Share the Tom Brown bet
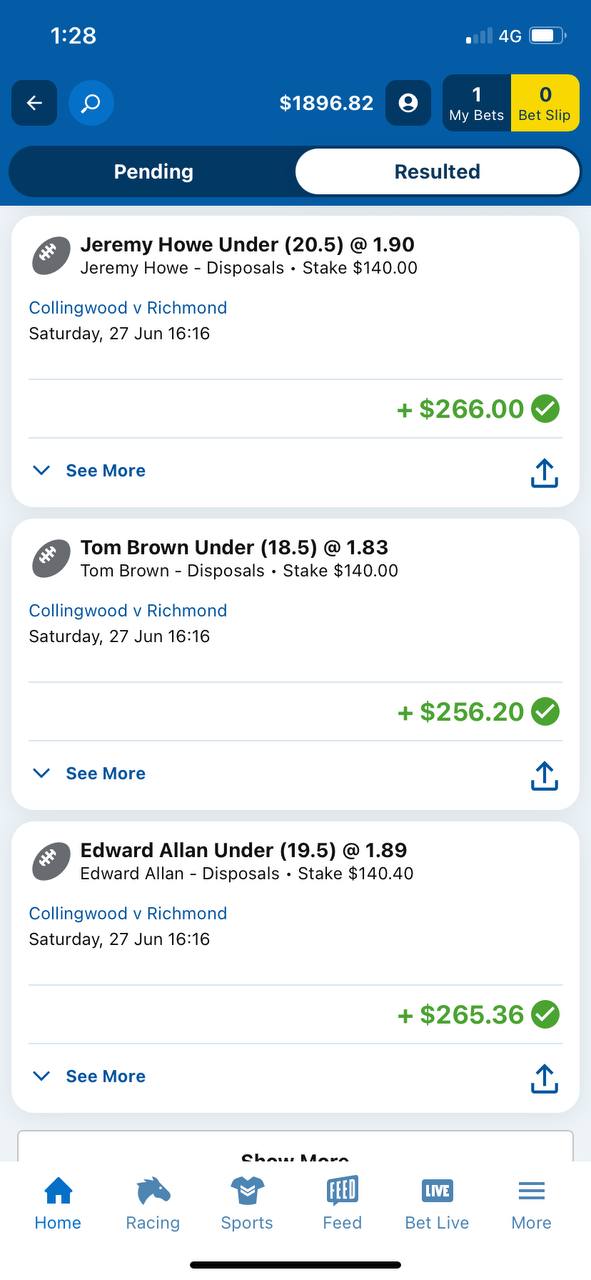Screen dimensions: 591x1280 tap(544, 776)
